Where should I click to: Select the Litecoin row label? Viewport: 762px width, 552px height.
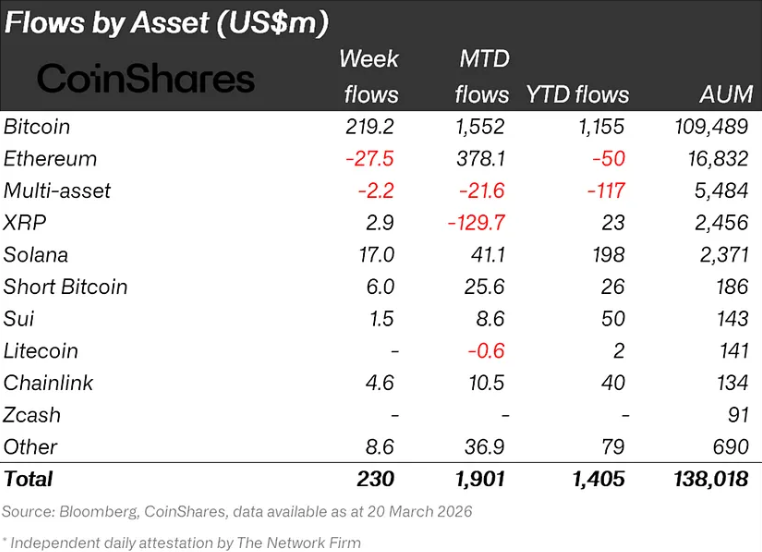(x=41, y=351)
